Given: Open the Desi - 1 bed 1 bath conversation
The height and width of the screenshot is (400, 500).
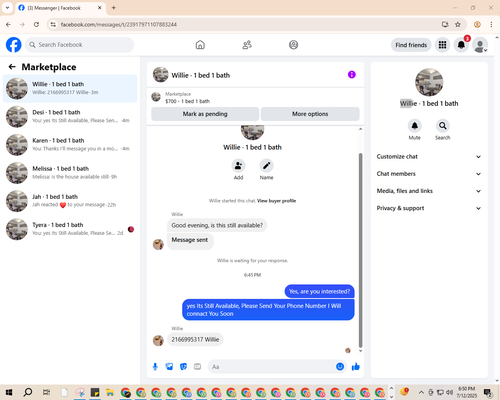Looking at the screenshot, I should [70, 117].
